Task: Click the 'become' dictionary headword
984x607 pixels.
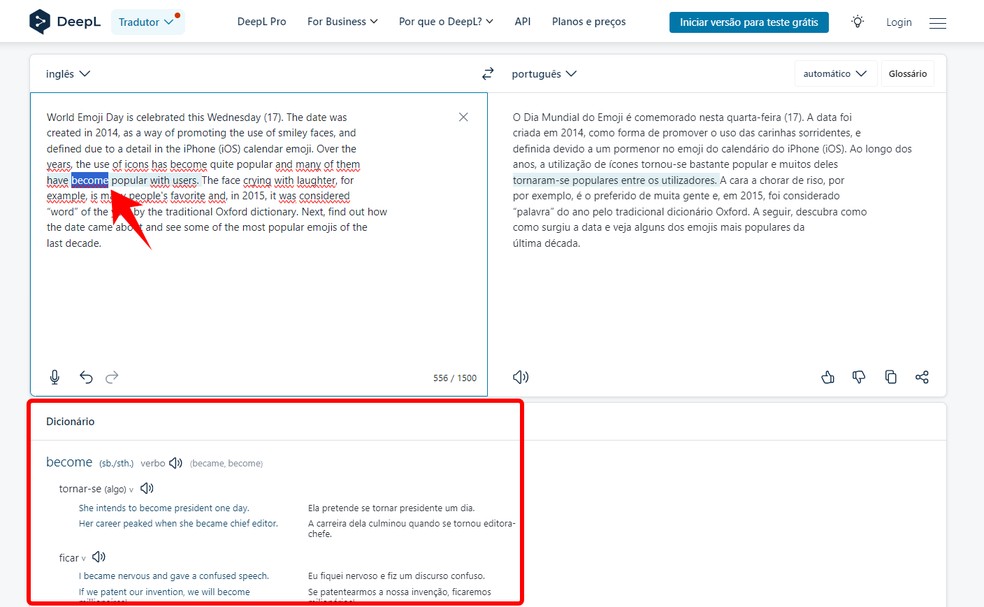Action: pos(69,462)
